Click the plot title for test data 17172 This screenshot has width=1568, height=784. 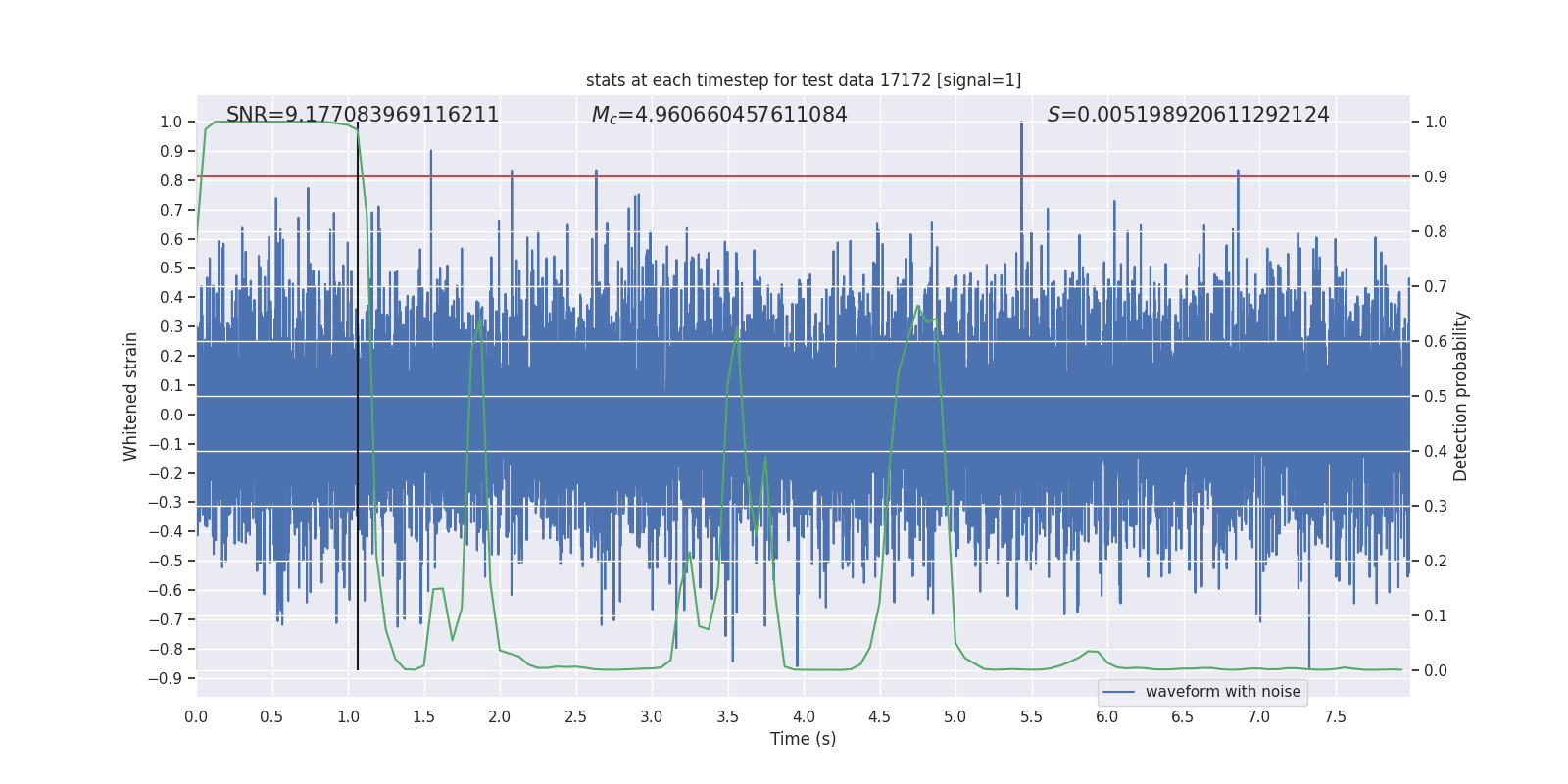point(803,80)
